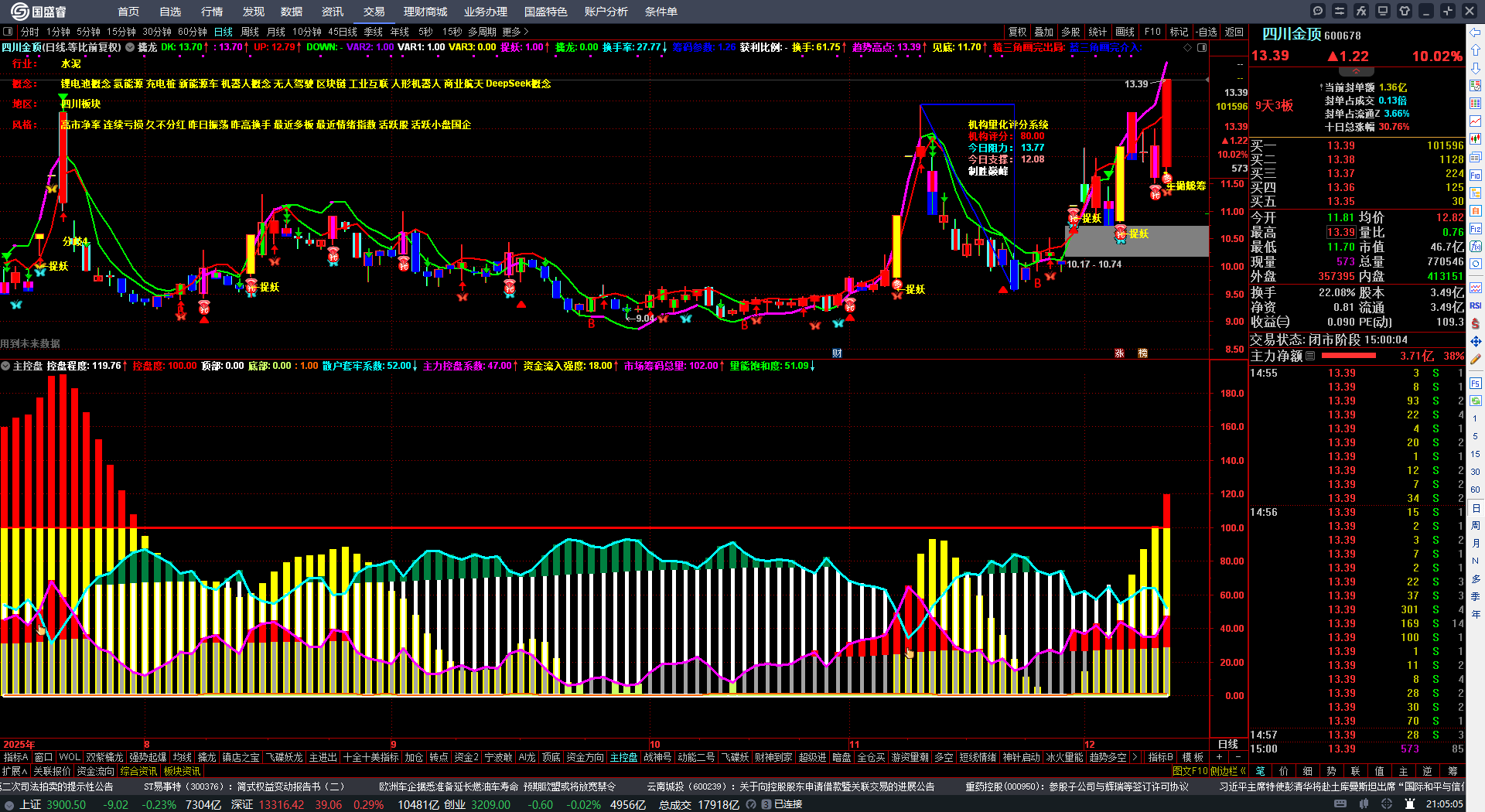
Task: Open the 理财商城 menu
Action: (x=425, y=12)
